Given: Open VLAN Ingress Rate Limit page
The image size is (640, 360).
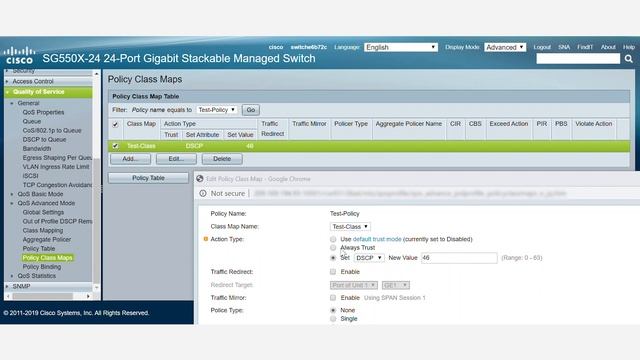Looking at the screenshot, I should 56,167.
